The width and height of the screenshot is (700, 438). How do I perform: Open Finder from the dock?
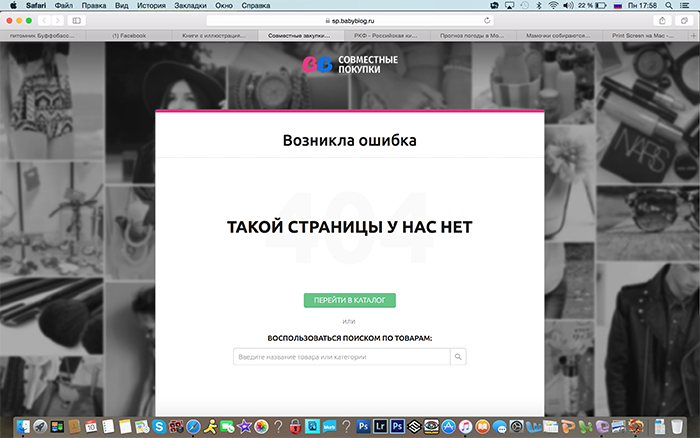pos(23,427)
